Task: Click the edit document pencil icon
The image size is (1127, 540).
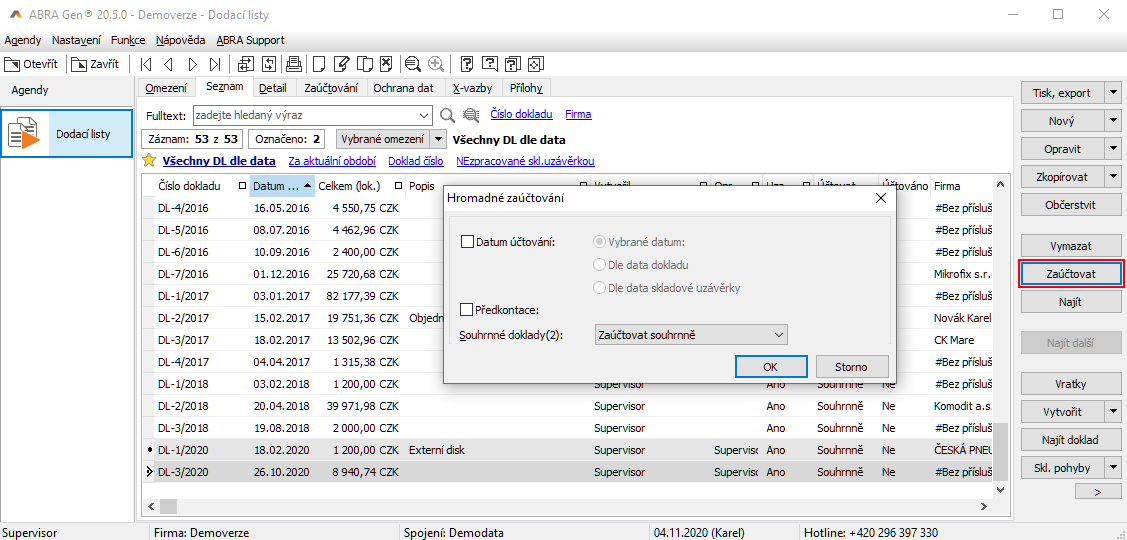Action: (x=341, y=64)
